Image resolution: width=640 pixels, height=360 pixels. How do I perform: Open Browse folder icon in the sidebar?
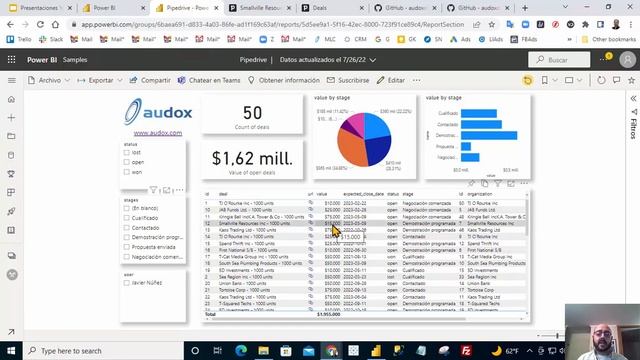(11, 136)
